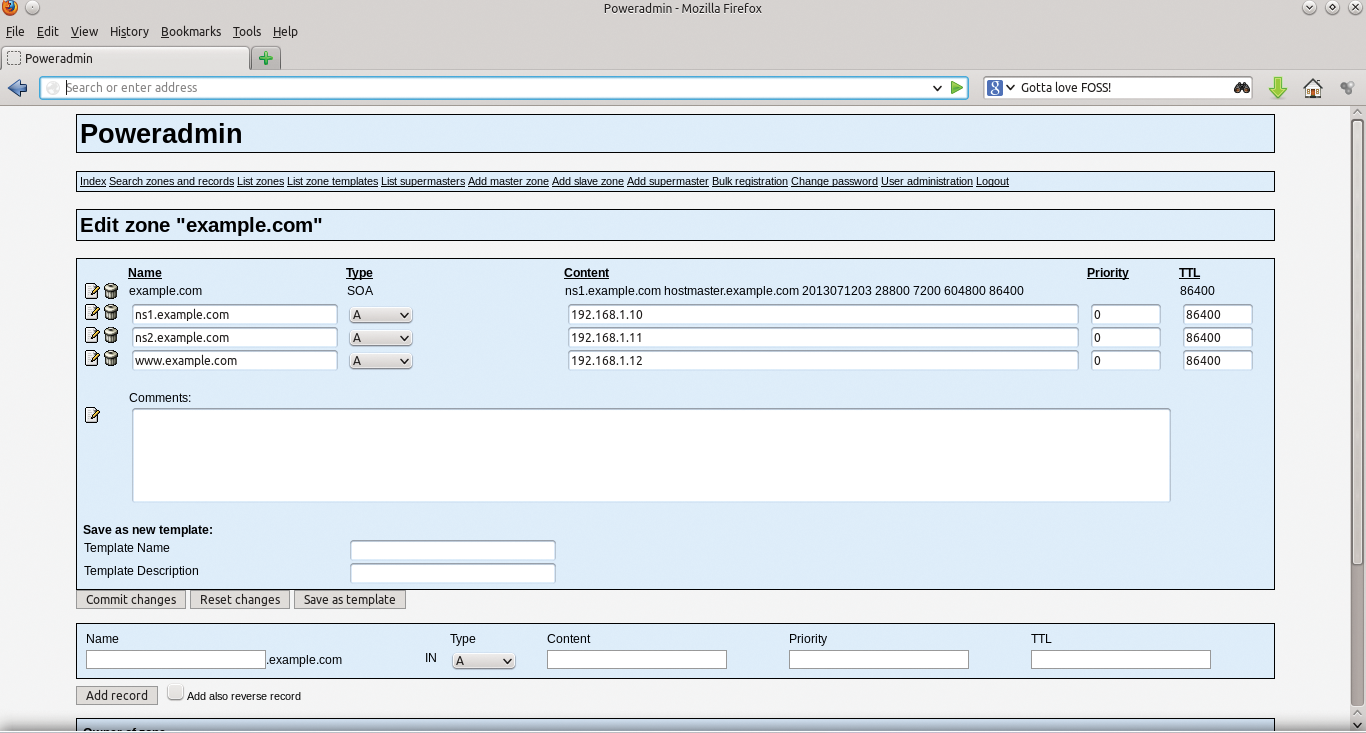Click edit icon for ns1.example.com record
Screen dimensions: 1366x733
(92, 313)
